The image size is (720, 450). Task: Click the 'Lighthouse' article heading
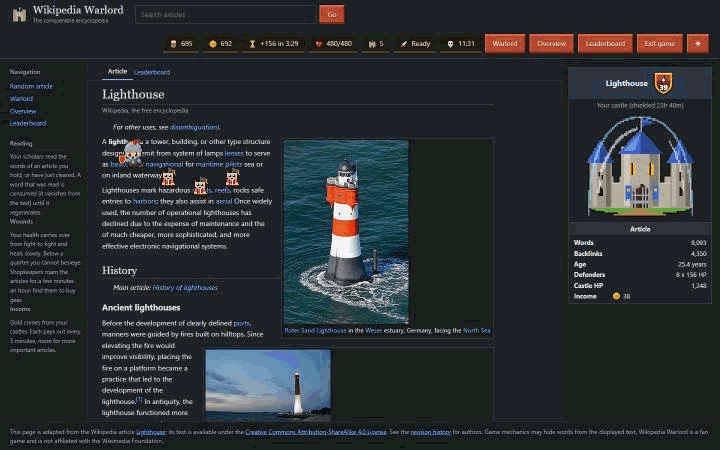tap(133, 94)
